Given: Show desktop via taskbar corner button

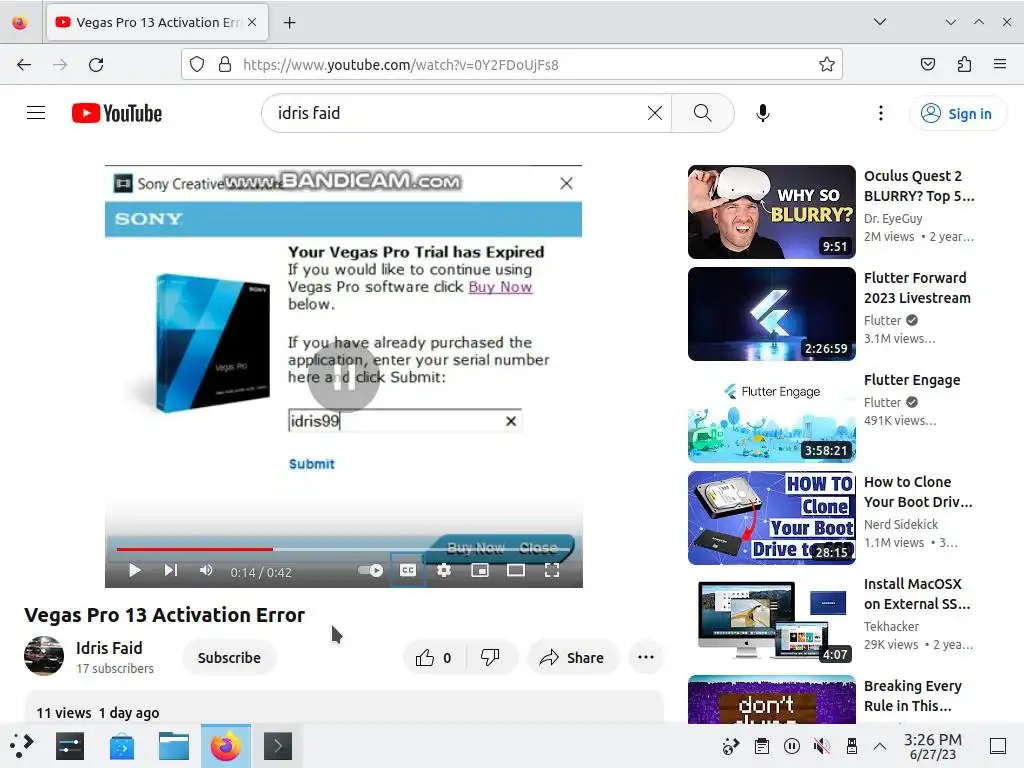Looking at the screenshot, I should coord(998,746).
